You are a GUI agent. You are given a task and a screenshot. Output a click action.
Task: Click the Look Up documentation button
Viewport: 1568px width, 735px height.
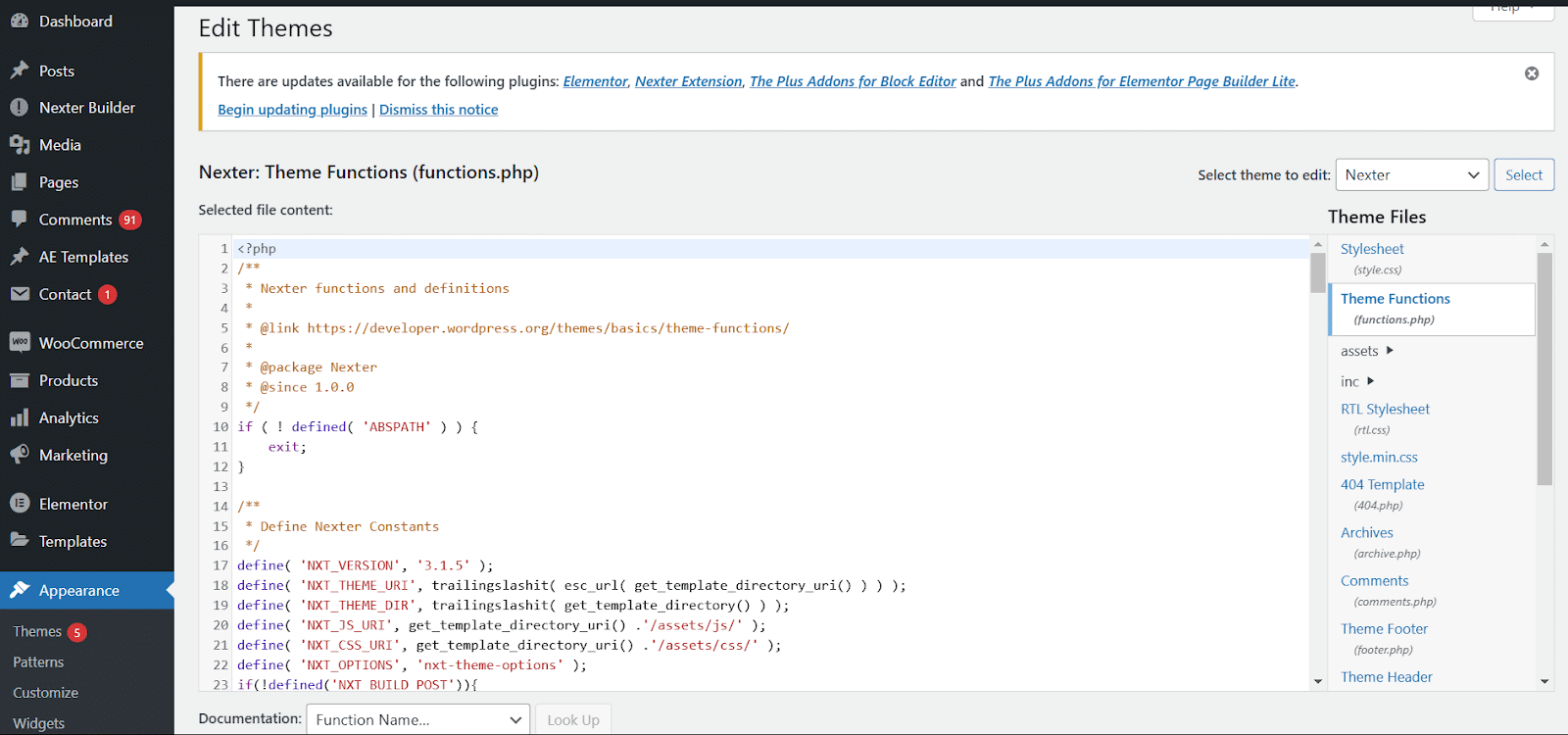pos(573,719)
